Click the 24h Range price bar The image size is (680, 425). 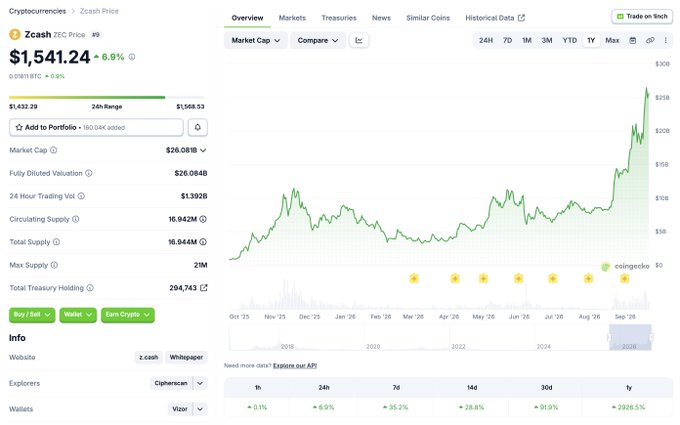[x=107, y=97]
